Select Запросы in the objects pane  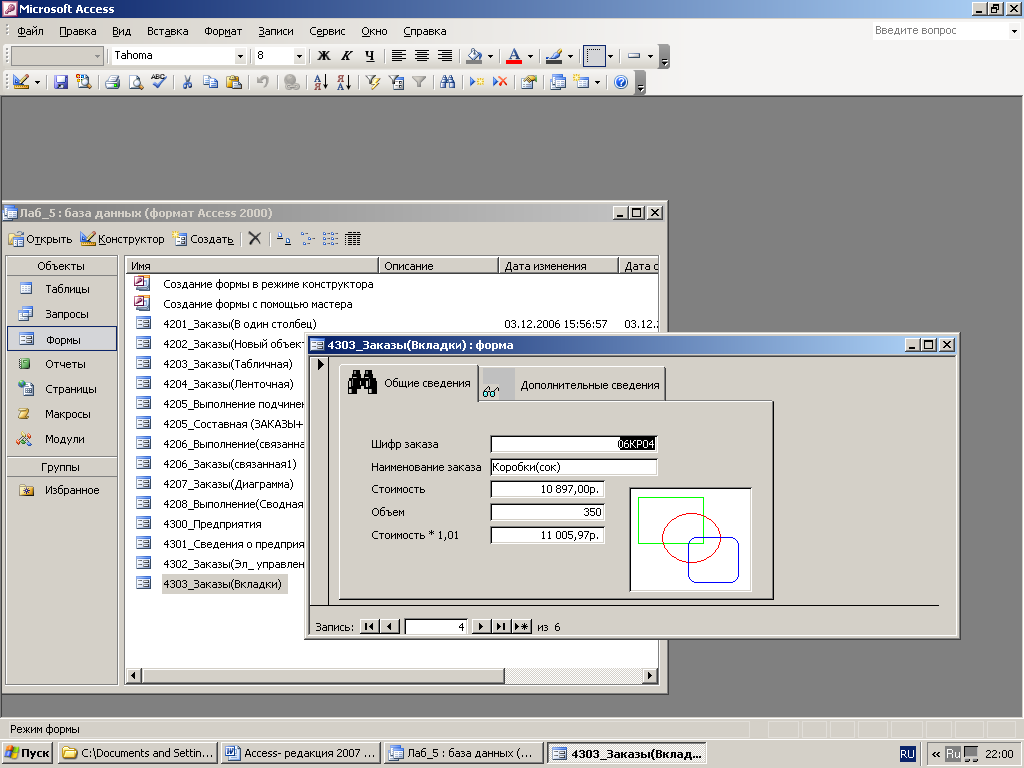[x=62, y=314]
